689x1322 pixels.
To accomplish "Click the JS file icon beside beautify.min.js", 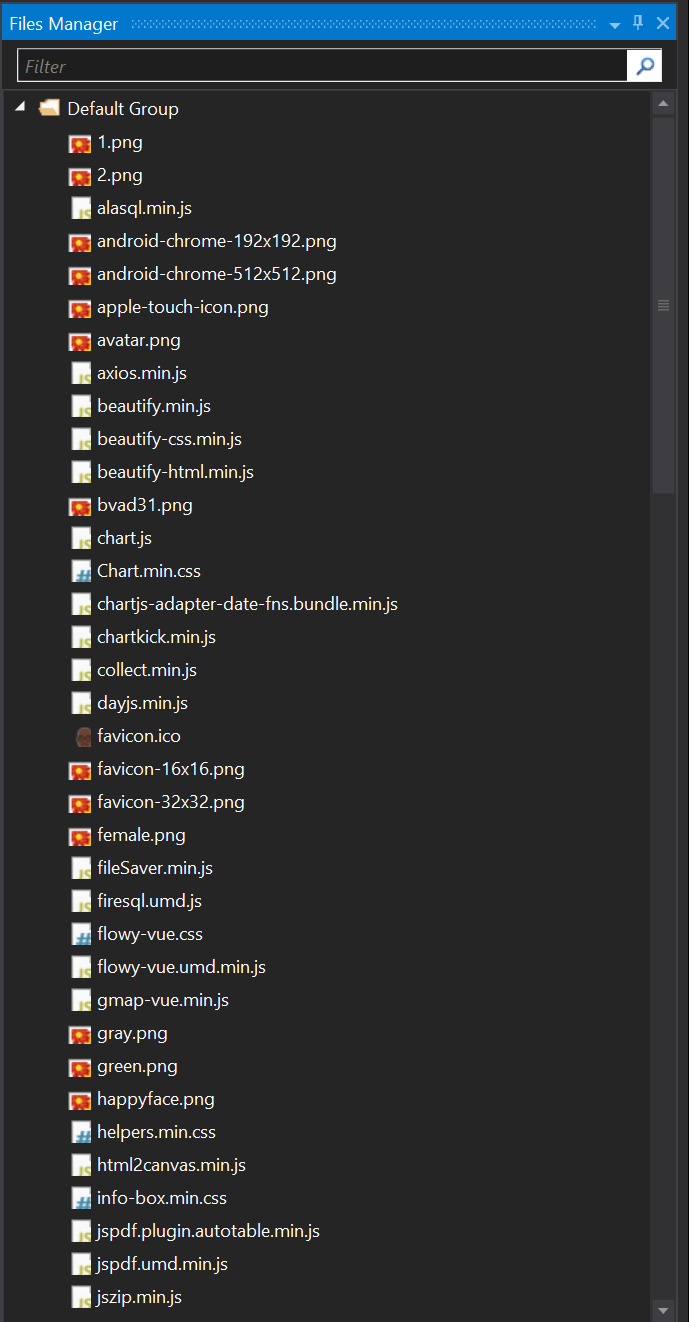I will click(x=81, y=406).
